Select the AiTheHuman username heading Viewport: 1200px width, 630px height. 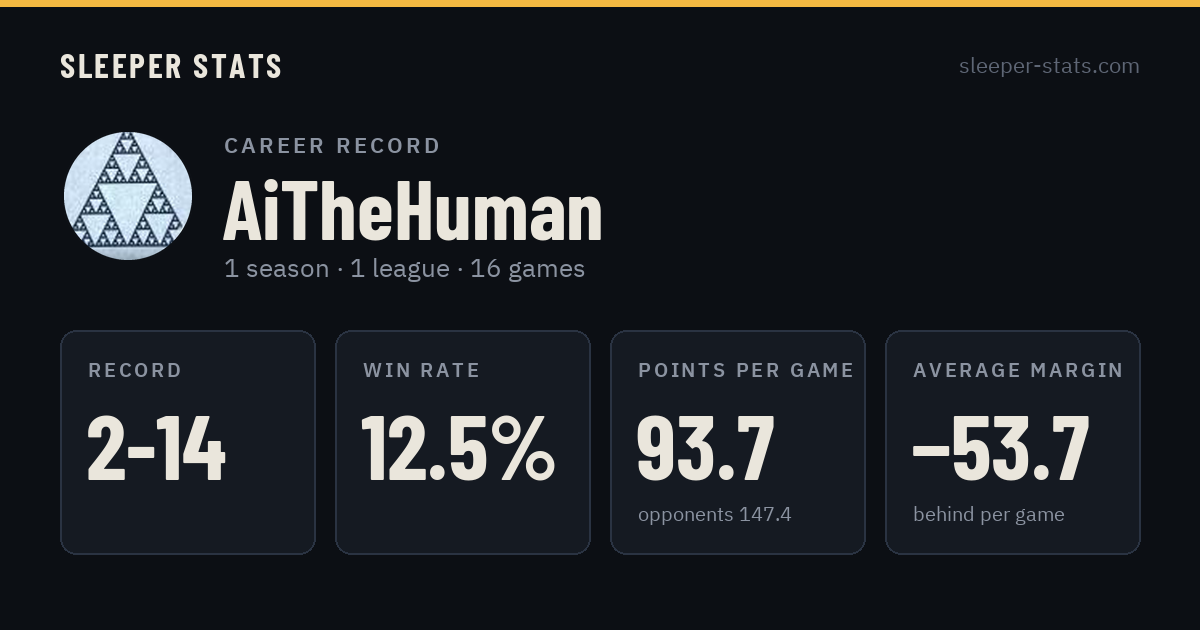[x=413, y=211]
